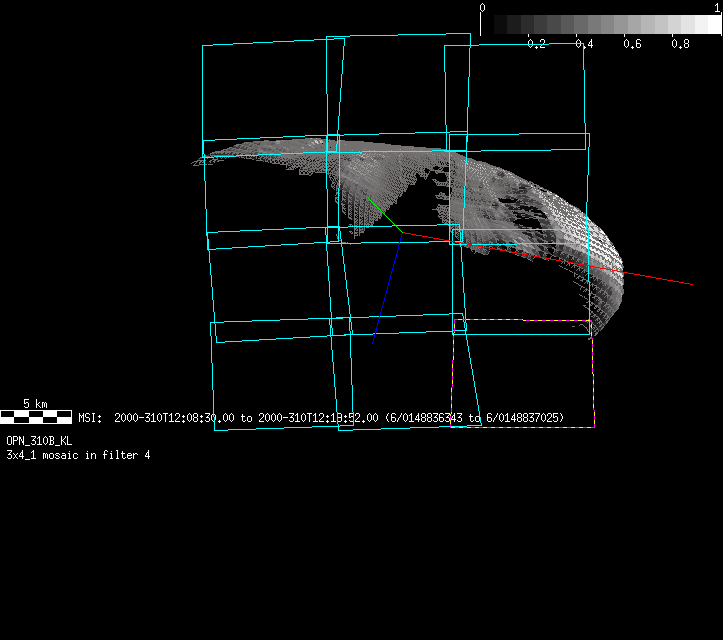
Task: Click the 5 km scale label
Action: point(34,404)
